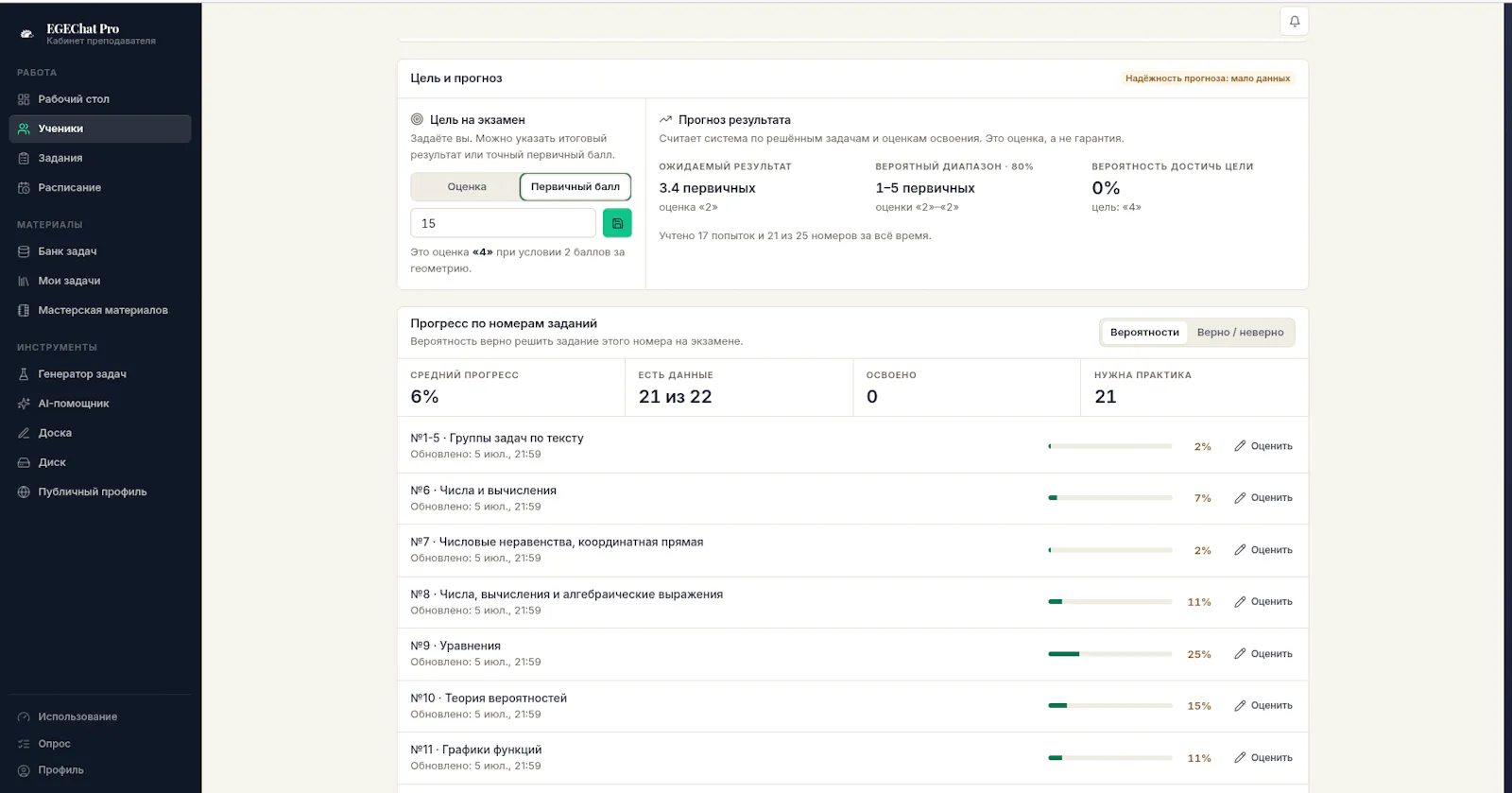This screenshot has height=793, width=1512.
Task: Click the 0% goal probability value
Action: pos(1106,188)
